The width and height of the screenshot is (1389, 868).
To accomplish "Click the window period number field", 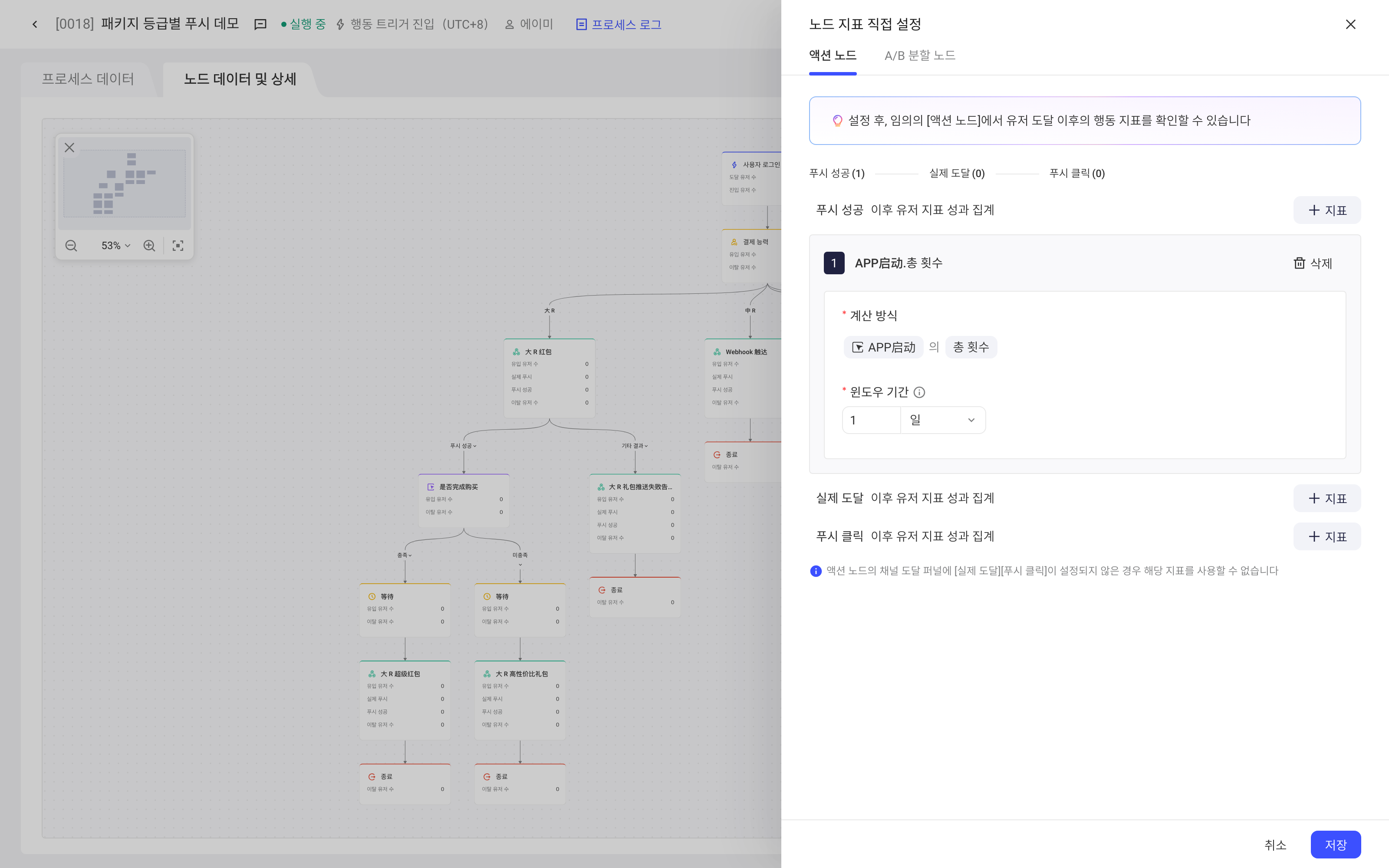I will click(871, 420).
